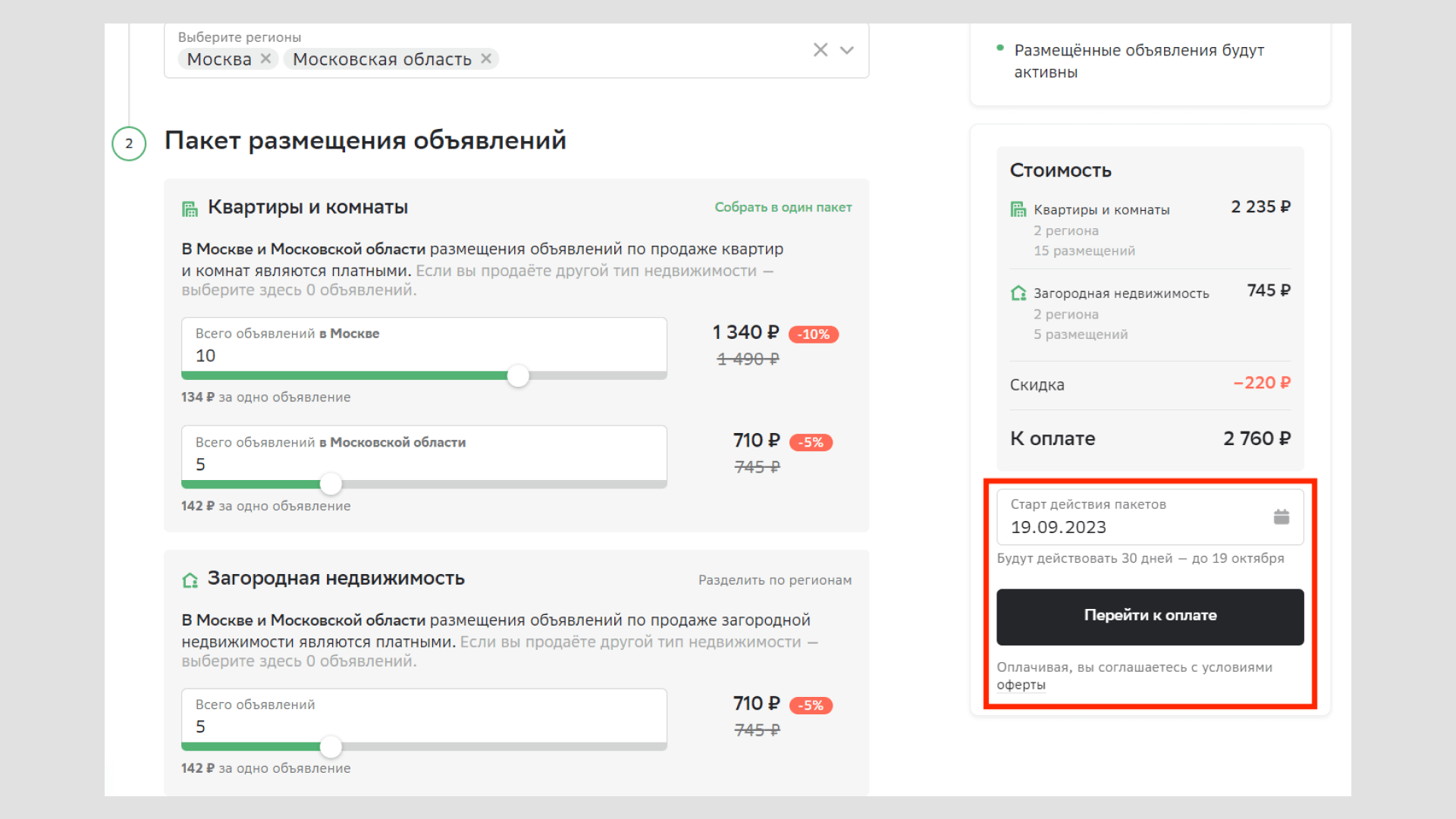
Task: Click the summary Загородная недвижимость icon
Action: (1018, 293)
